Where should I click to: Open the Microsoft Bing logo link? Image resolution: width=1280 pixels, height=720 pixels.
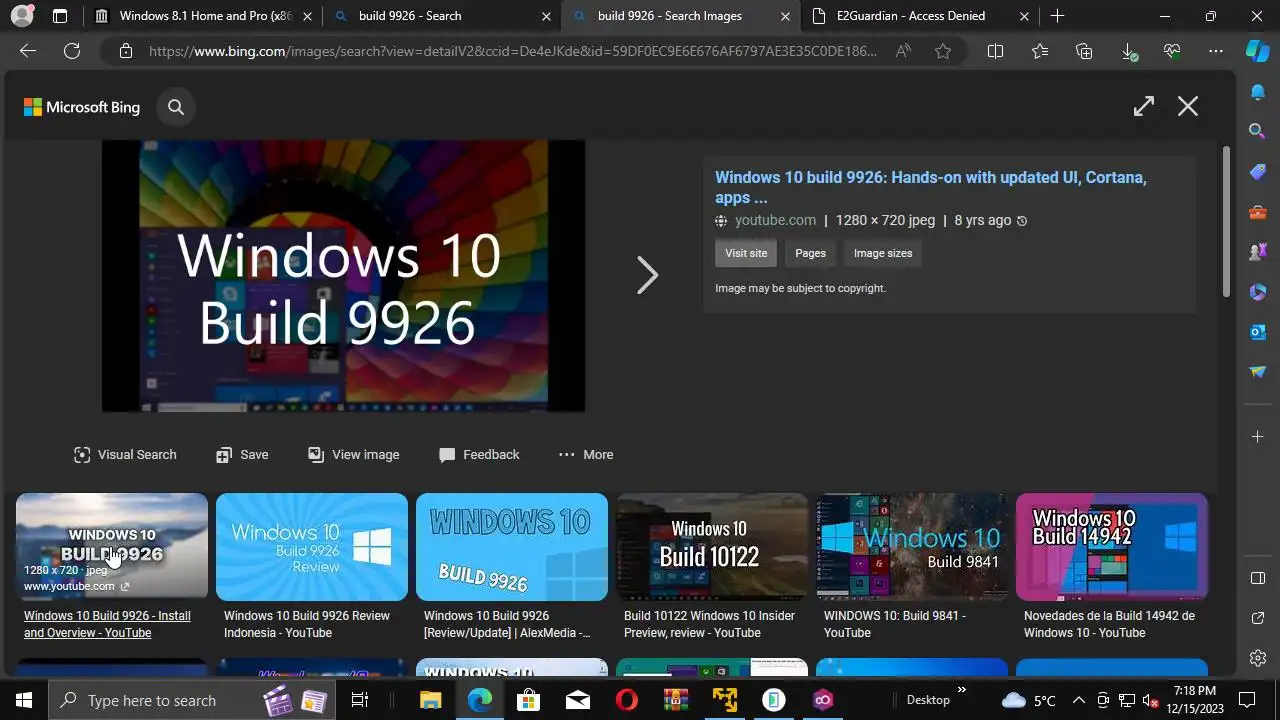coord(82,107)
